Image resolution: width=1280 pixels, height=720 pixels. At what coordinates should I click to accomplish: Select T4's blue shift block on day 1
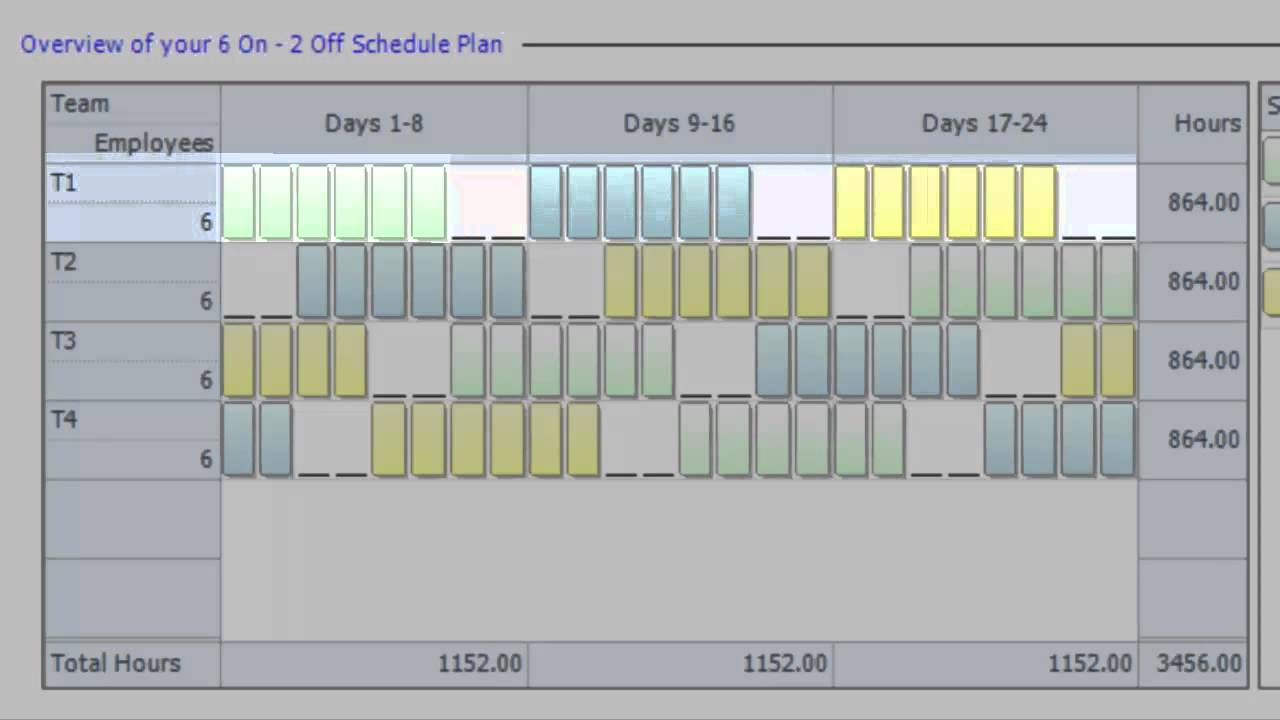tap(239, 440)
